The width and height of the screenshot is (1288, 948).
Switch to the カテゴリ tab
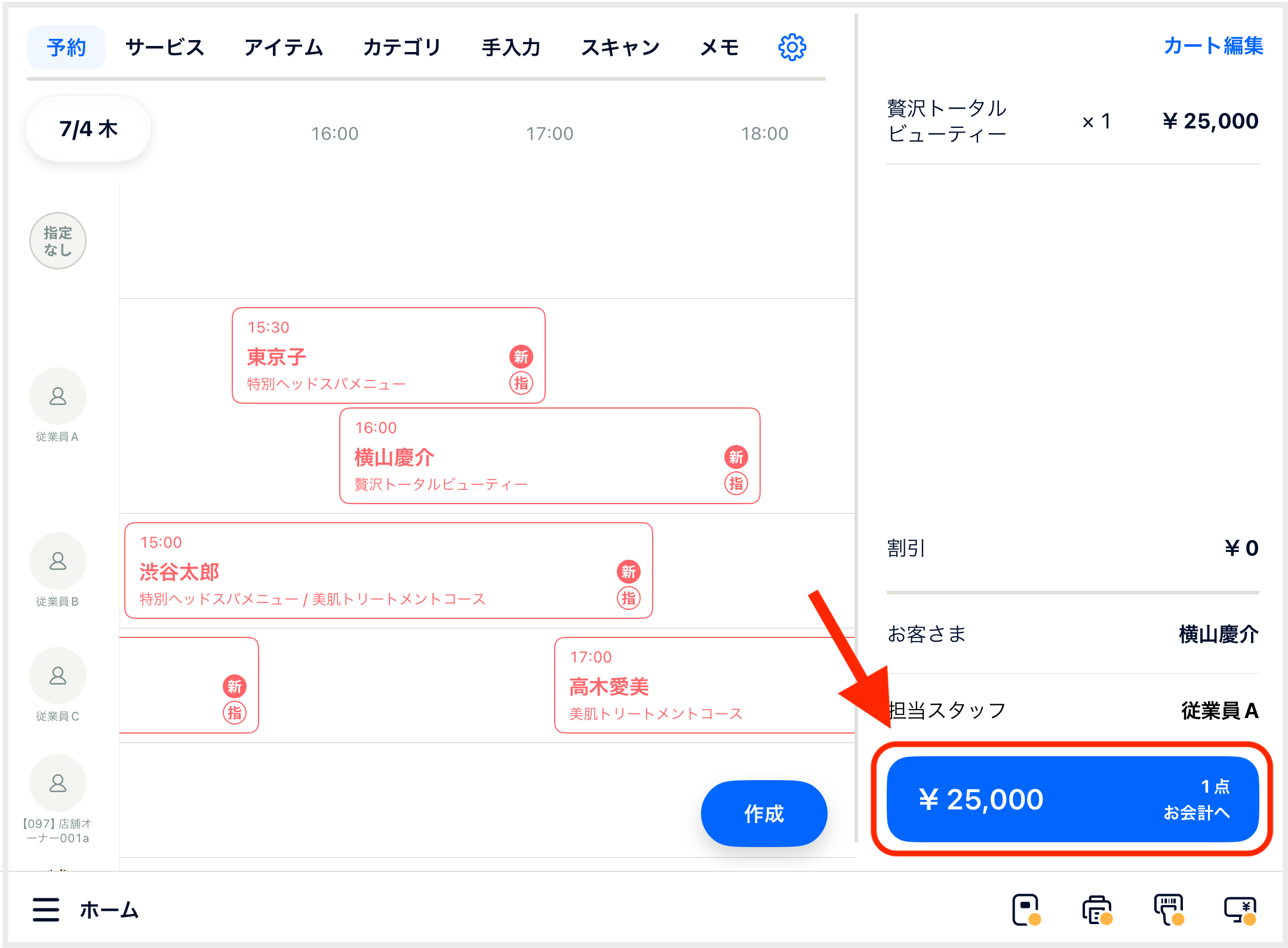coord(402,47)
